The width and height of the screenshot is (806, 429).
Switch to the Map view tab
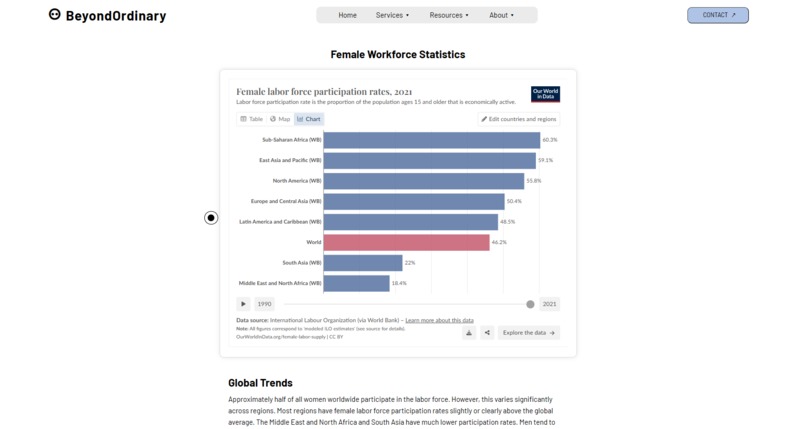click(x=280, y=119)
